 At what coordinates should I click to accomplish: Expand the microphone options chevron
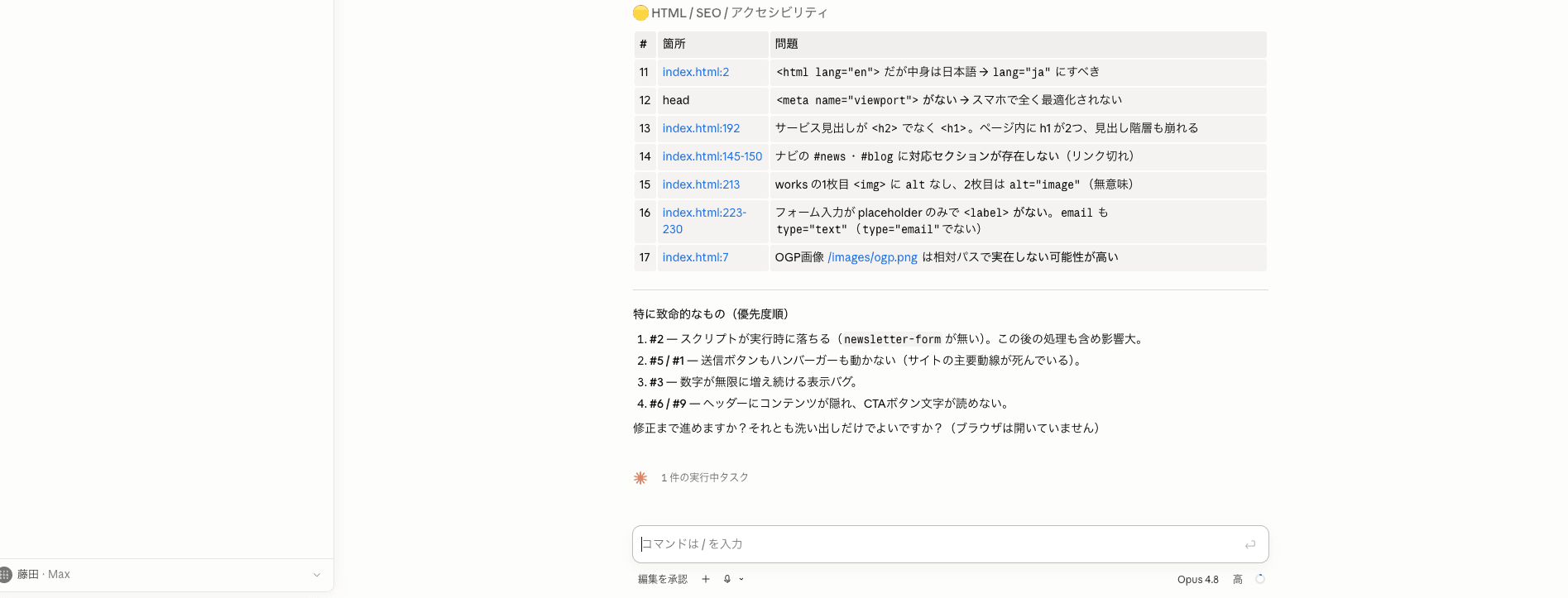click(741, 579)
